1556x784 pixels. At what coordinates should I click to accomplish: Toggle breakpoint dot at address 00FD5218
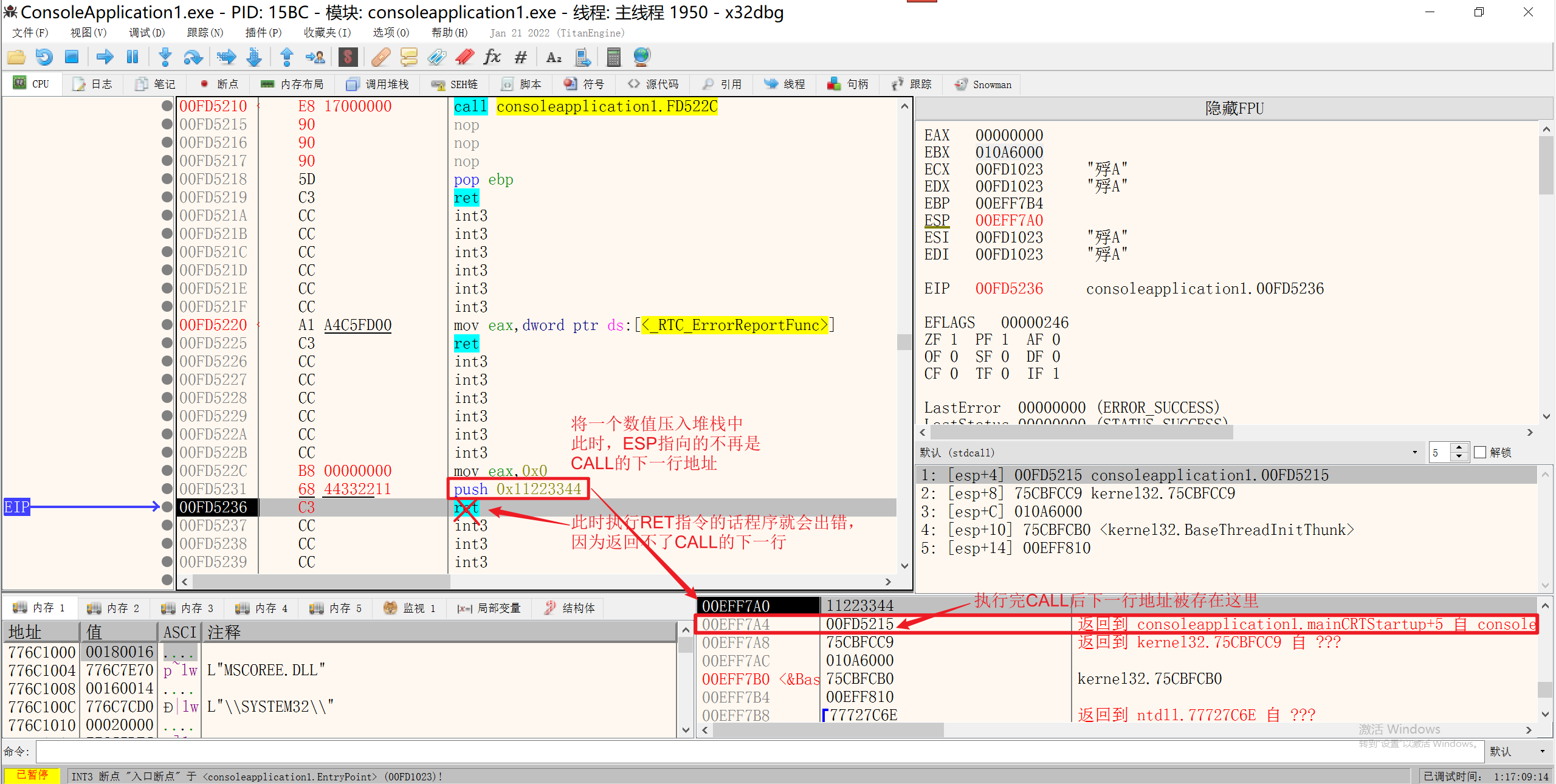pyautogui.click(x=167, y=179)
